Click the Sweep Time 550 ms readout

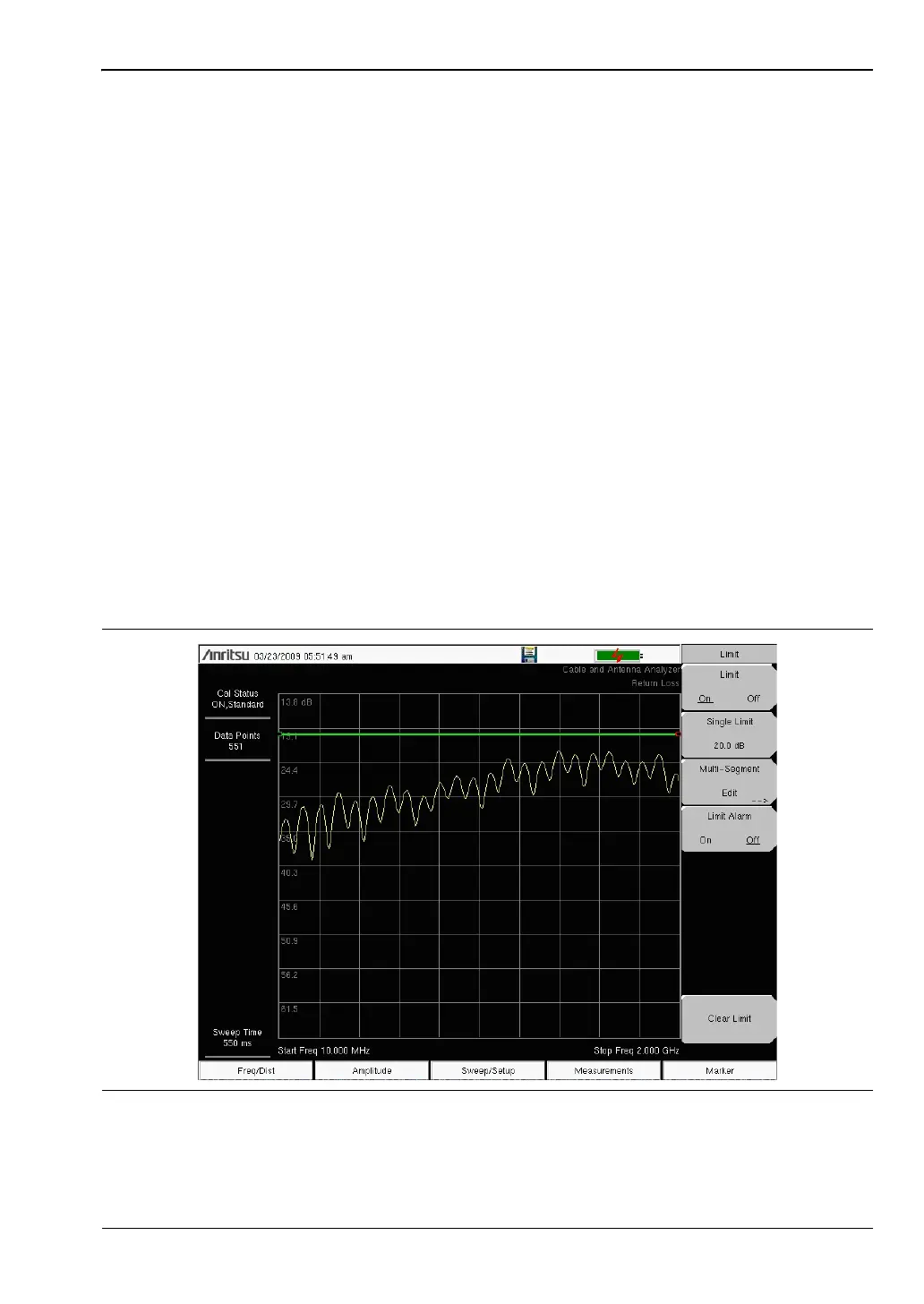[x=237, y=1037]
